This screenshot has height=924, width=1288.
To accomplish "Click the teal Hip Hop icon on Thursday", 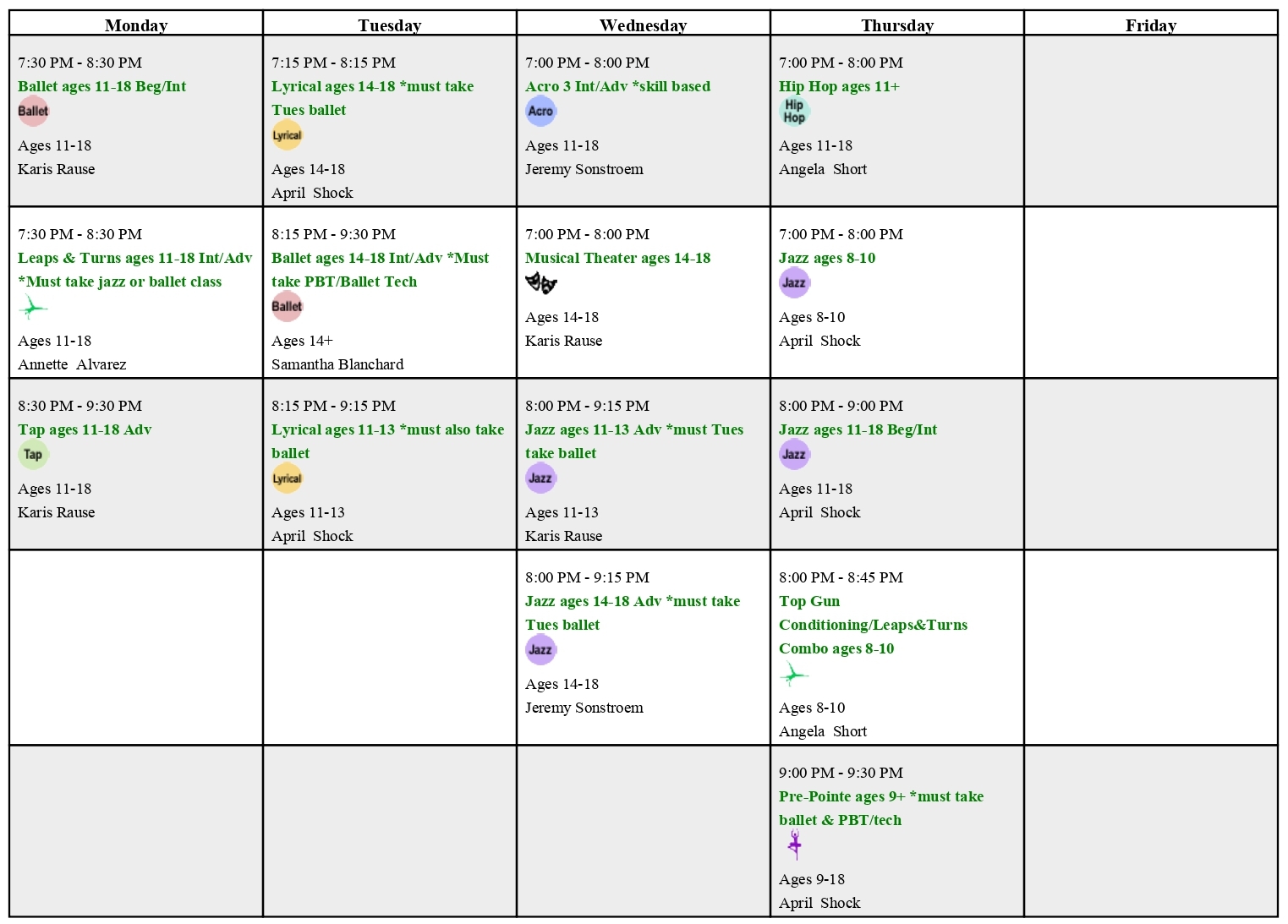I will 795,111.
